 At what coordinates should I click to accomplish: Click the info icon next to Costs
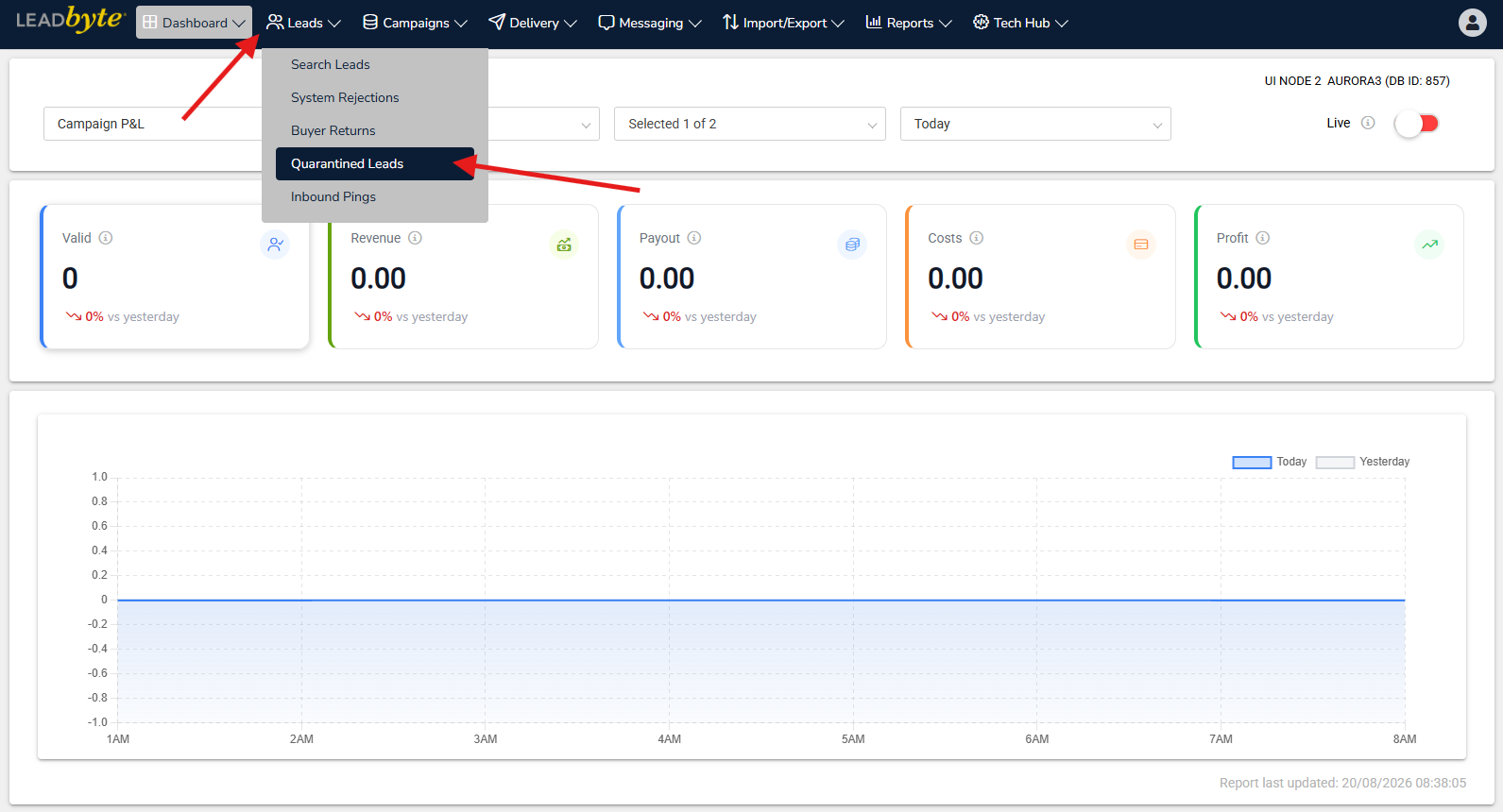[977, 238]
